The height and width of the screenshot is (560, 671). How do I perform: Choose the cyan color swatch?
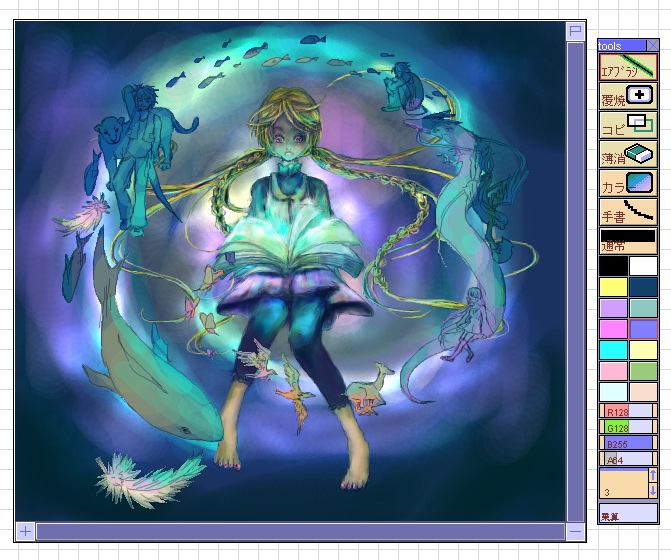[613, 350]
